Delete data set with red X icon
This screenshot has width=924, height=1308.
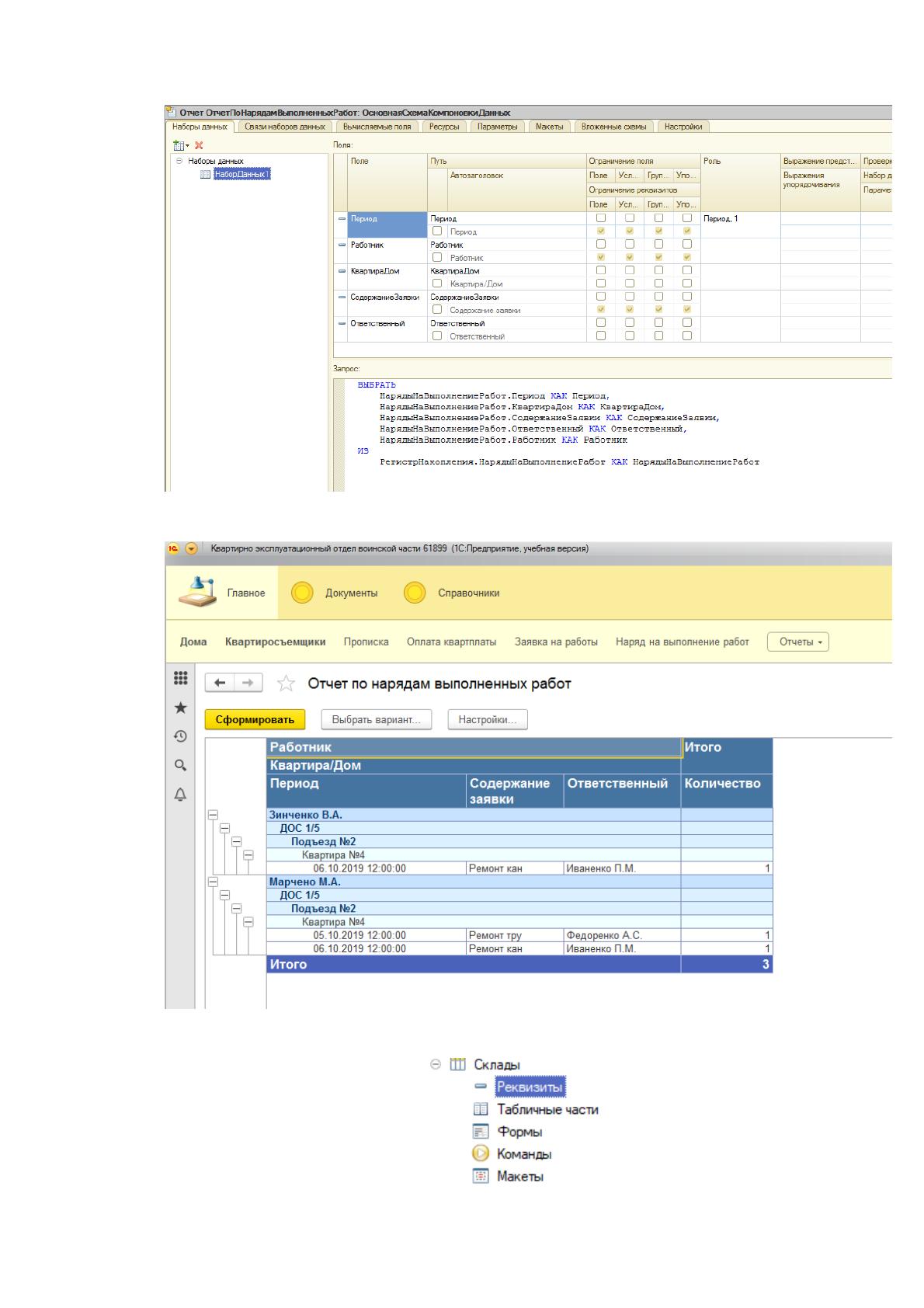199,145
